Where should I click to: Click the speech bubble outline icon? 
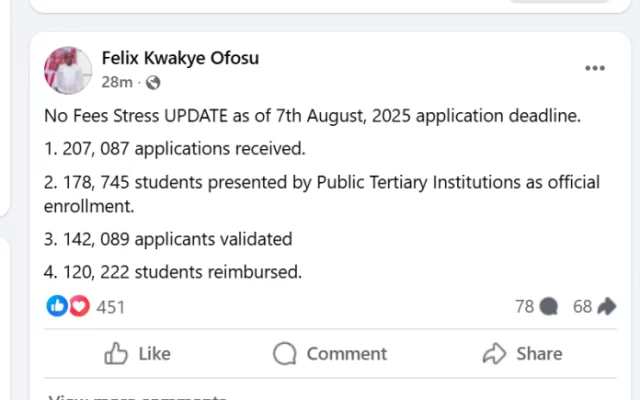point(285,353)
